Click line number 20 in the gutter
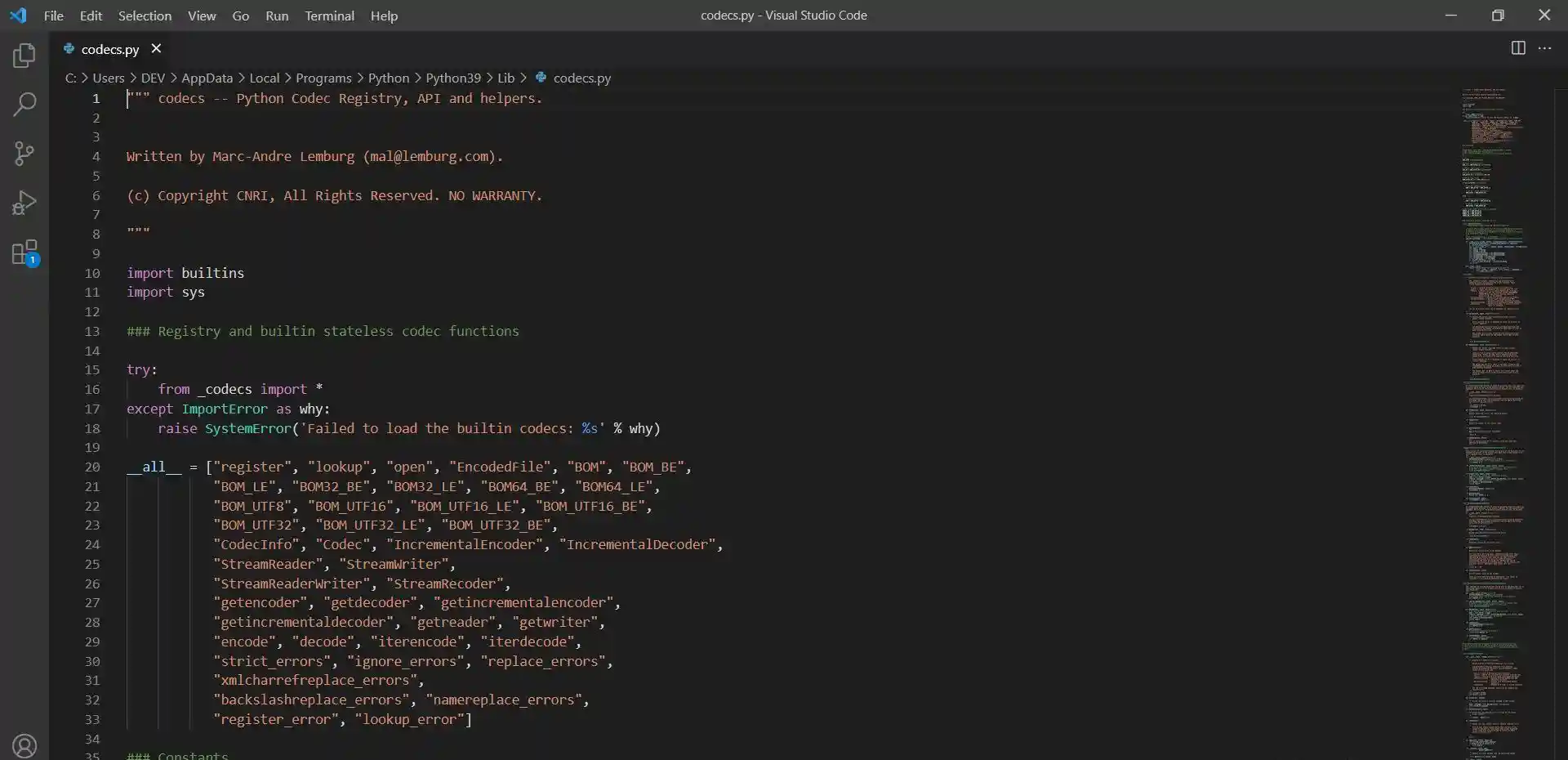 91,467
